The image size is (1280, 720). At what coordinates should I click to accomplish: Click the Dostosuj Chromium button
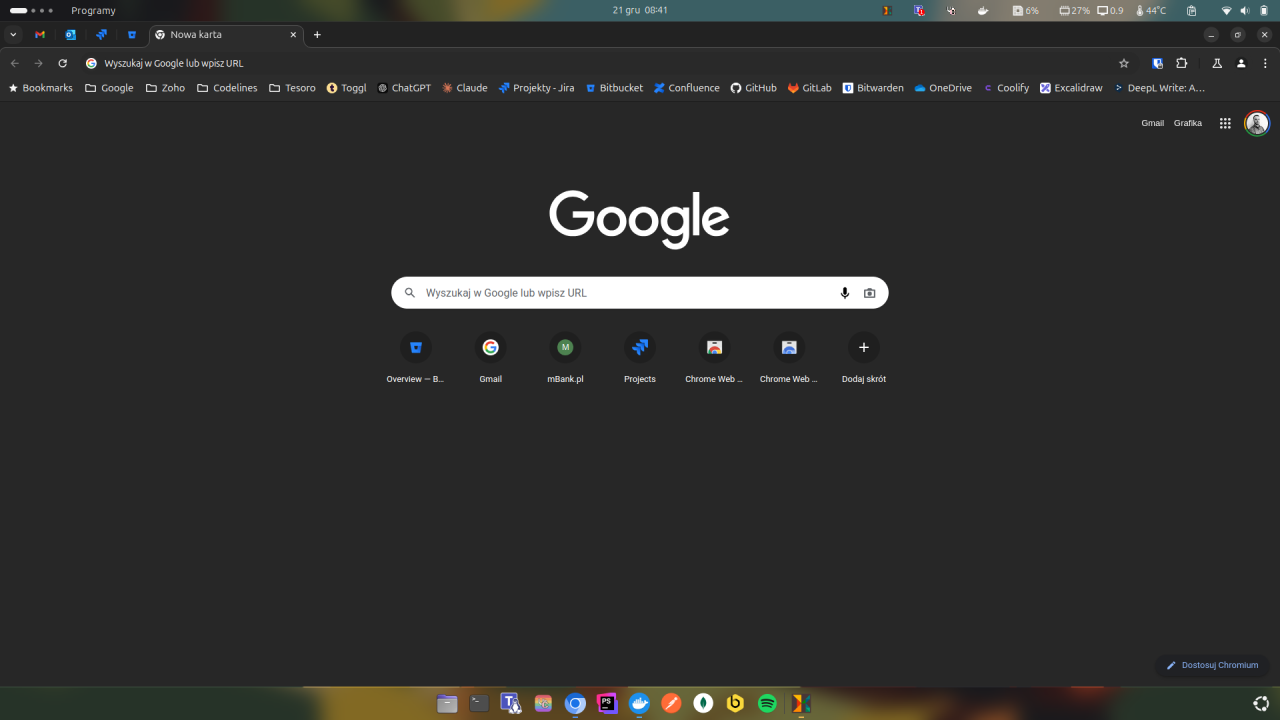[1212, 665]
